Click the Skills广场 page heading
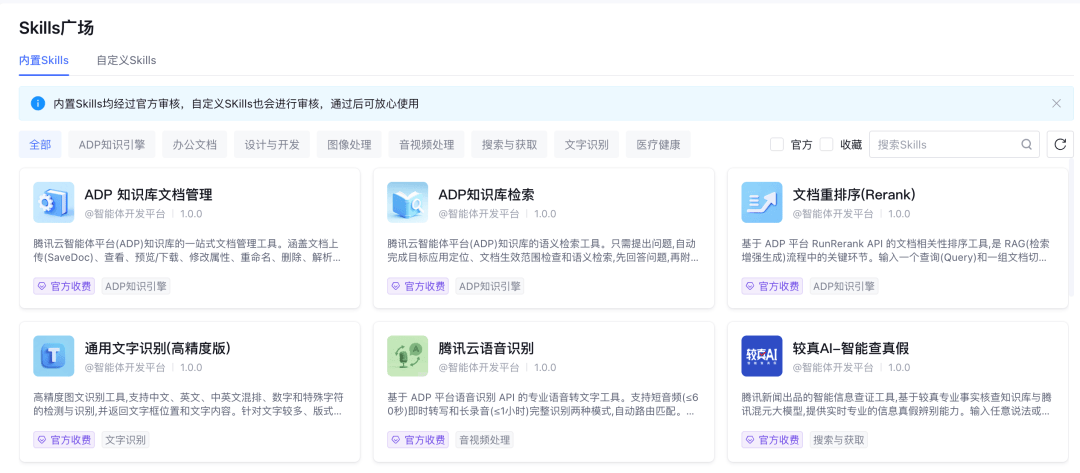The image size is (1080, 473). click(56, 28)
